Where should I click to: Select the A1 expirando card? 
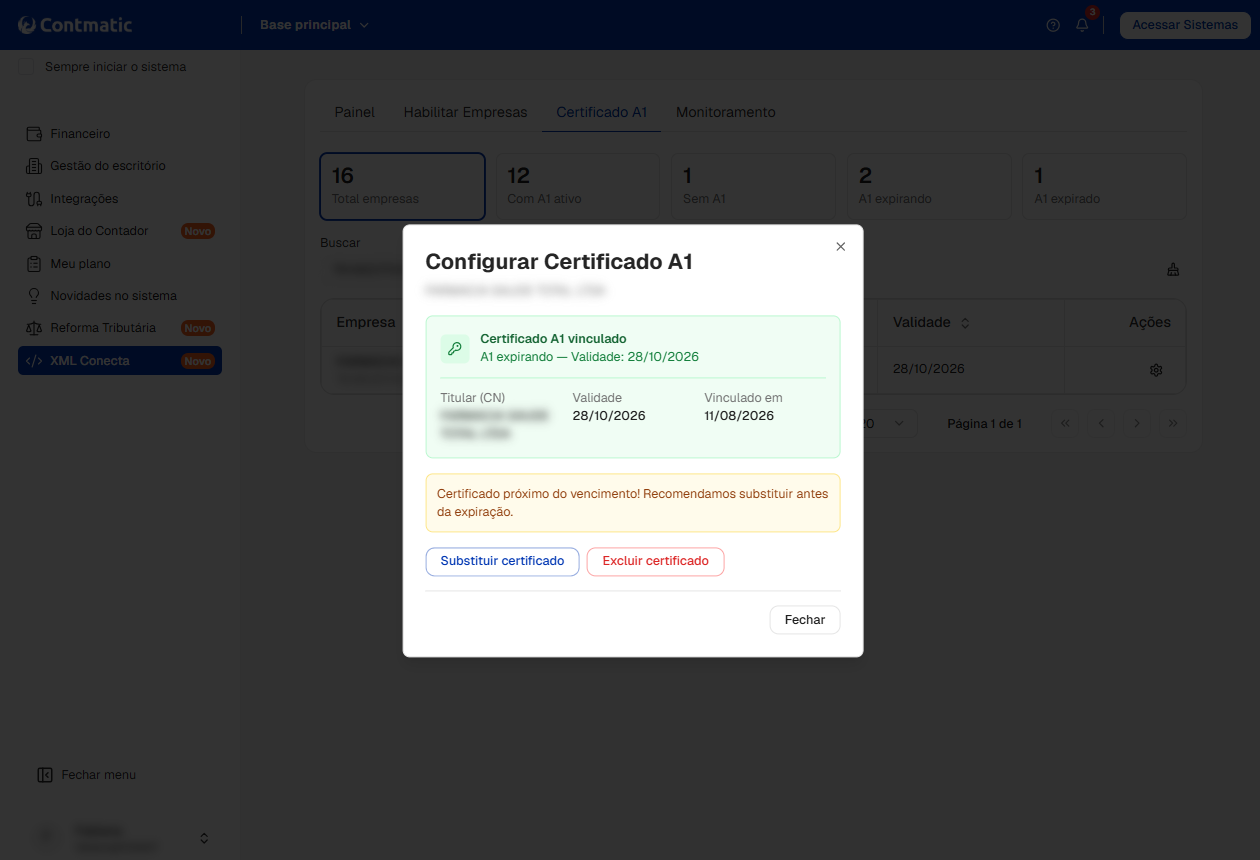click(929, 186)
